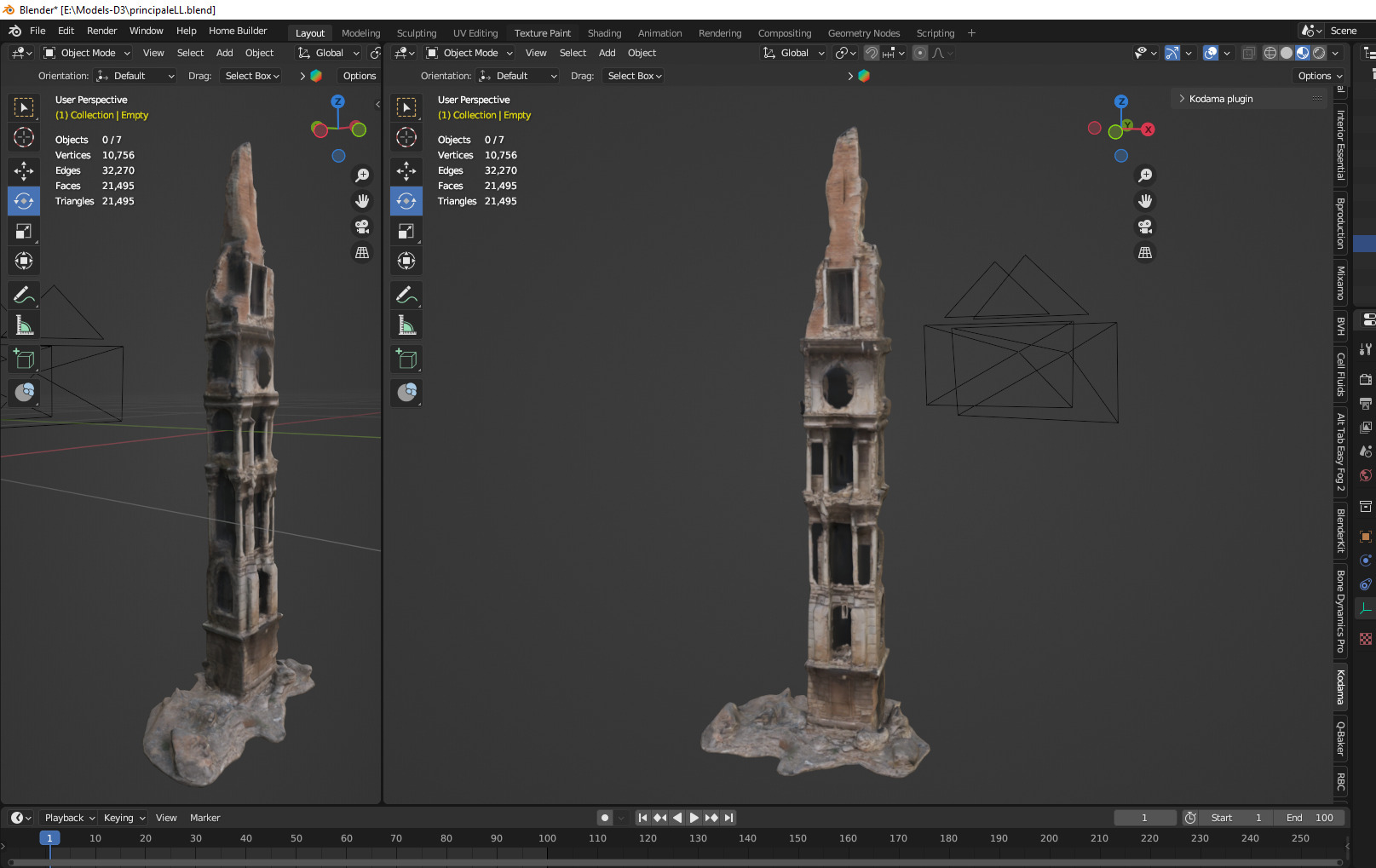Open Global transform orientation dropdown in right viewport
Viewport: 1376px width, 868px height.
(x=793, y=53)
